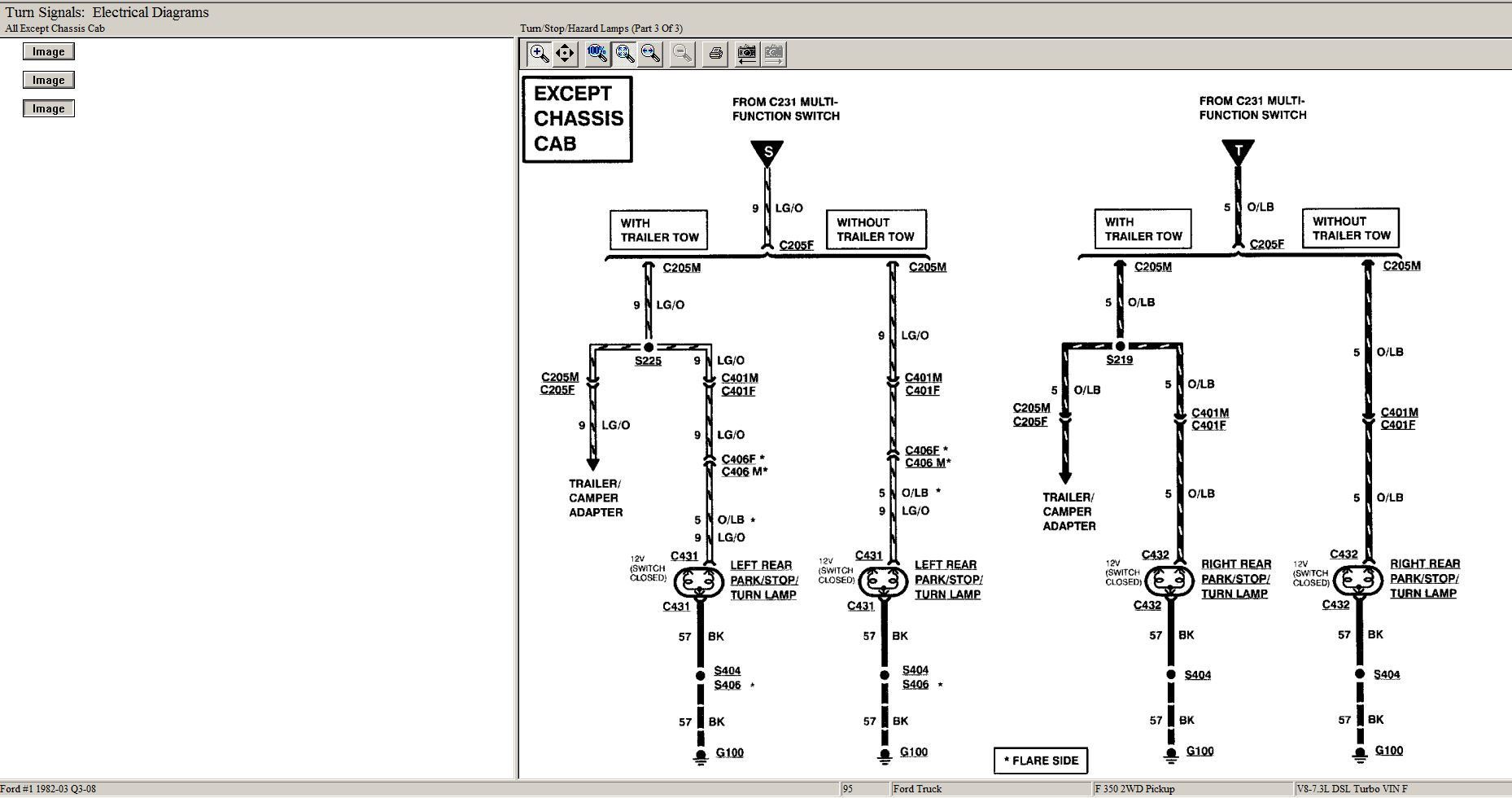Screen dimensions: 1512x798
Task: Print the wiring diagram
Action: [715, 54]
